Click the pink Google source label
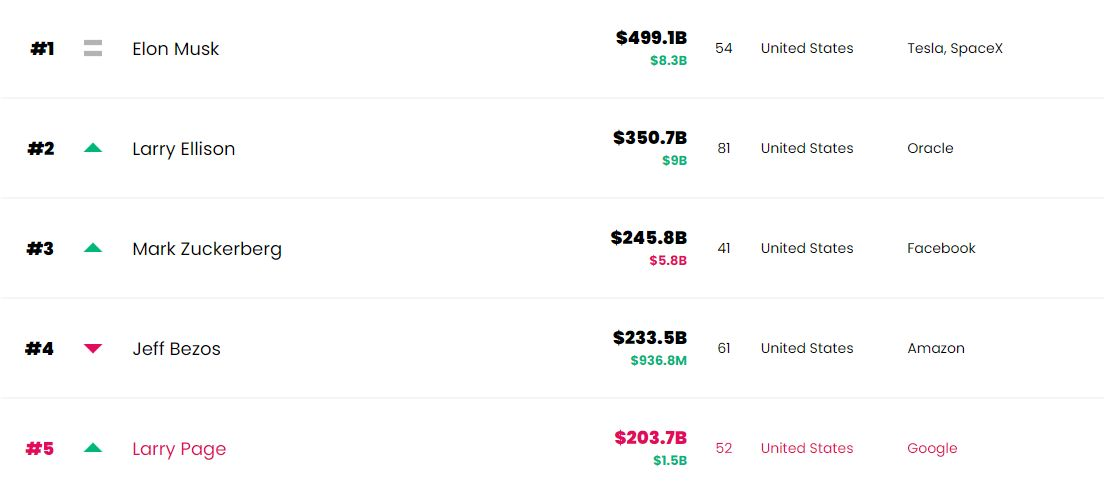 [932, 448]
